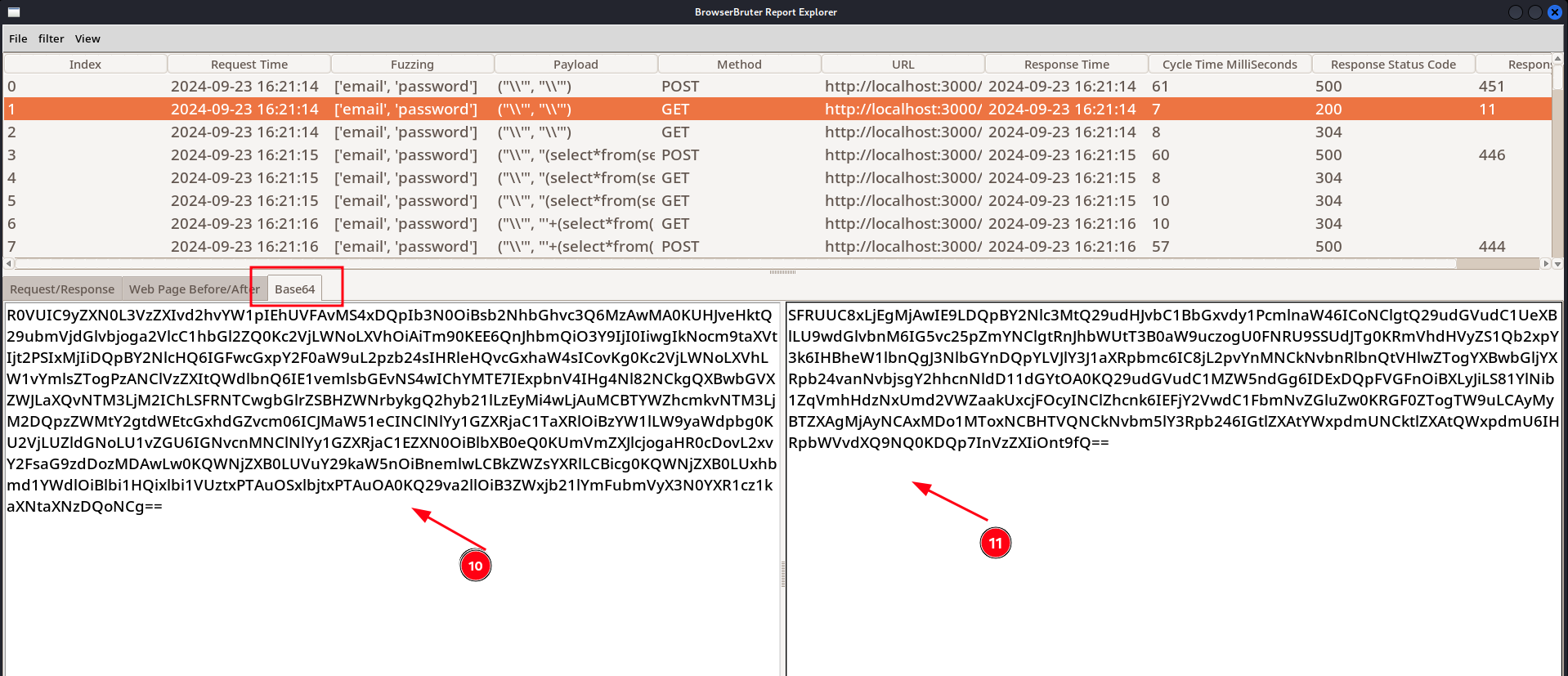Click the Response Status Code column header

(1393, 64)
